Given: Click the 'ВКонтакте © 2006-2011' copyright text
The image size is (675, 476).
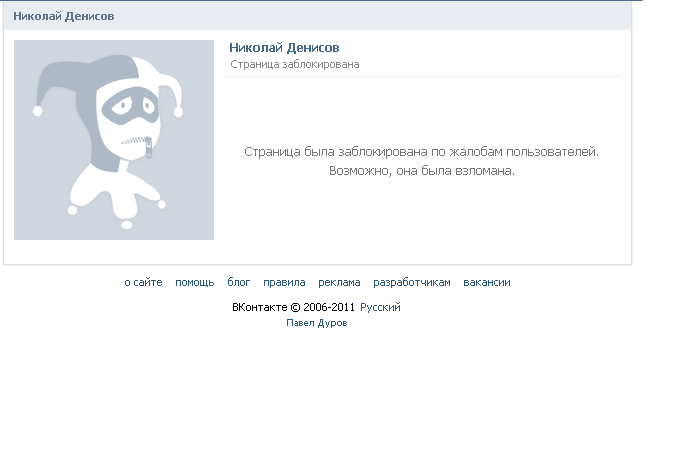Looking at the screenshot, I should pos(293,307).
